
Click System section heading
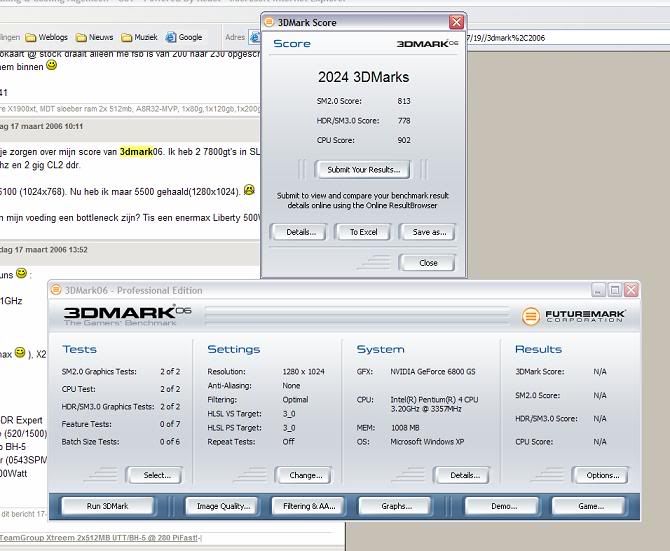(380, 349)
